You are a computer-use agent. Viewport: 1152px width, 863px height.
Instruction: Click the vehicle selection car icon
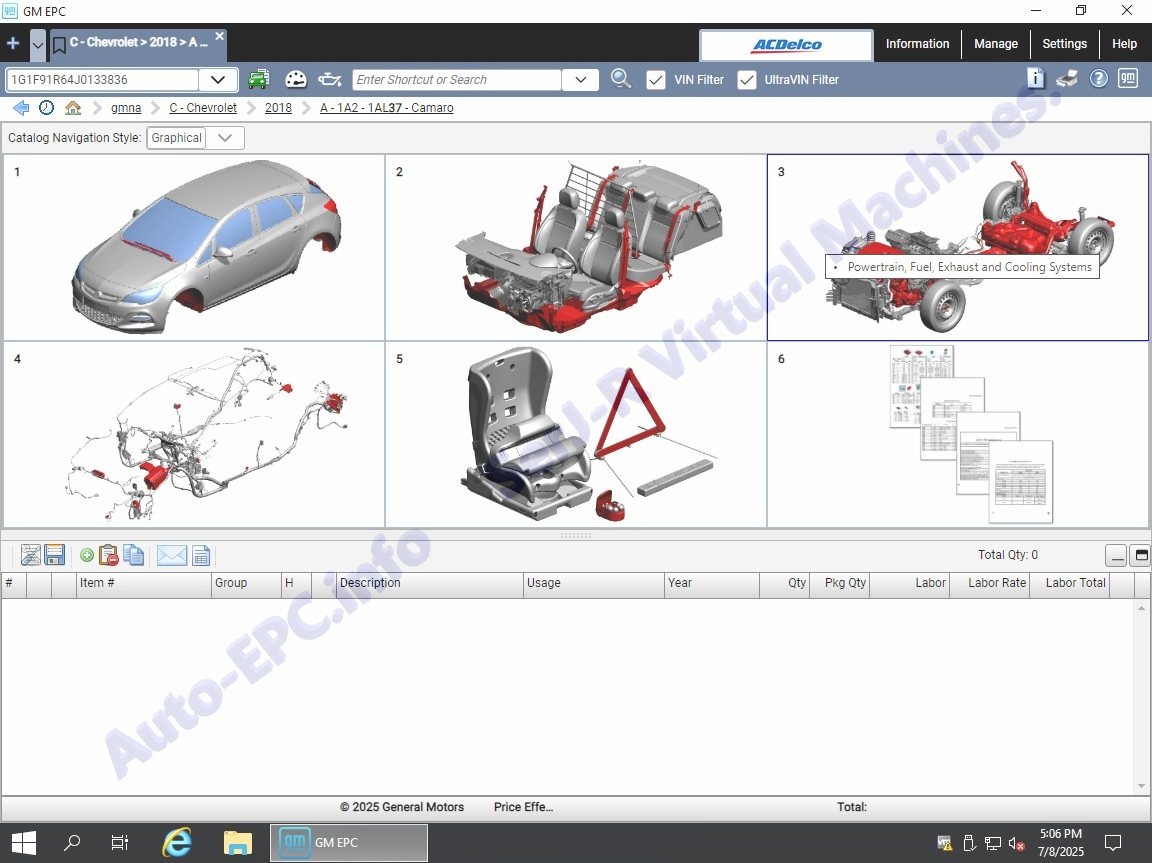pyautogui.click(x=259, y=80)
